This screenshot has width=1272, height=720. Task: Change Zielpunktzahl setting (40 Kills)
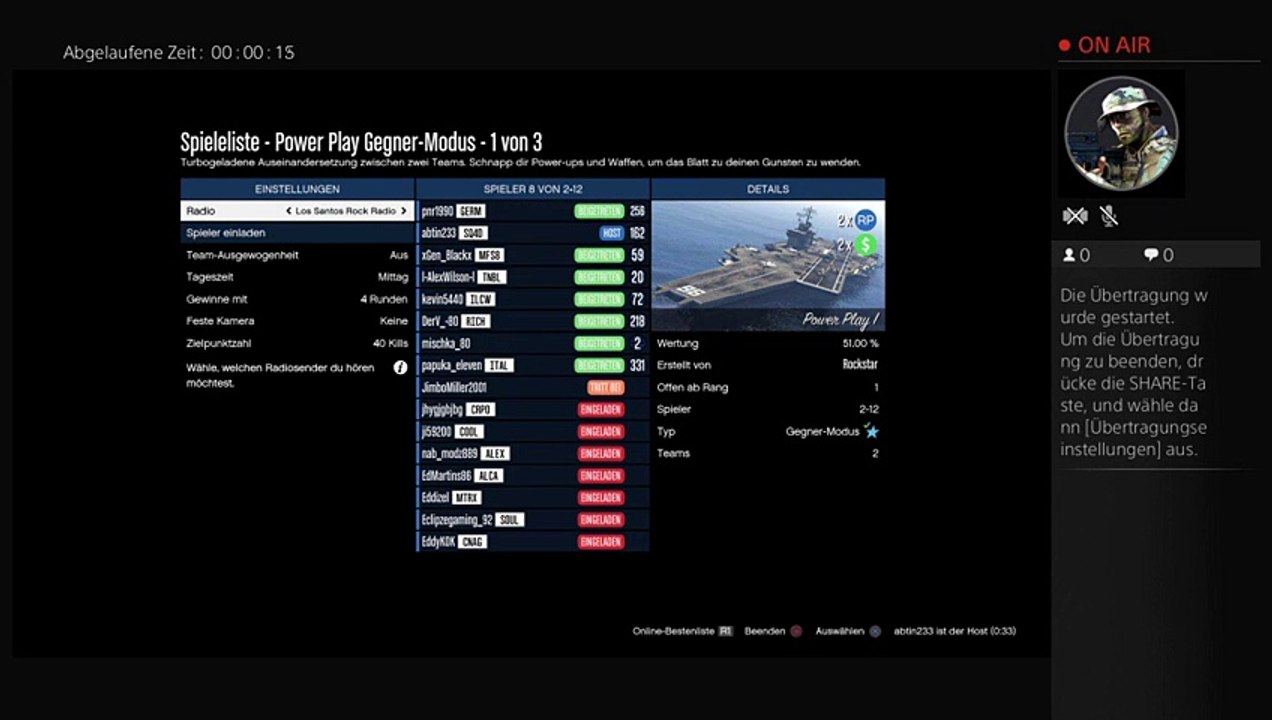pos(297,343)
